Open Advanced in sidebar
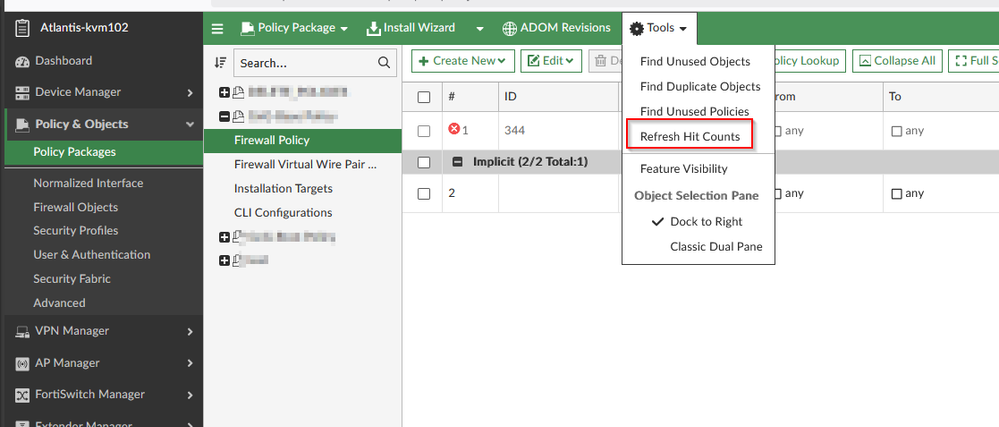The height and width of the screenshot is (427, 999). [59, 303]
